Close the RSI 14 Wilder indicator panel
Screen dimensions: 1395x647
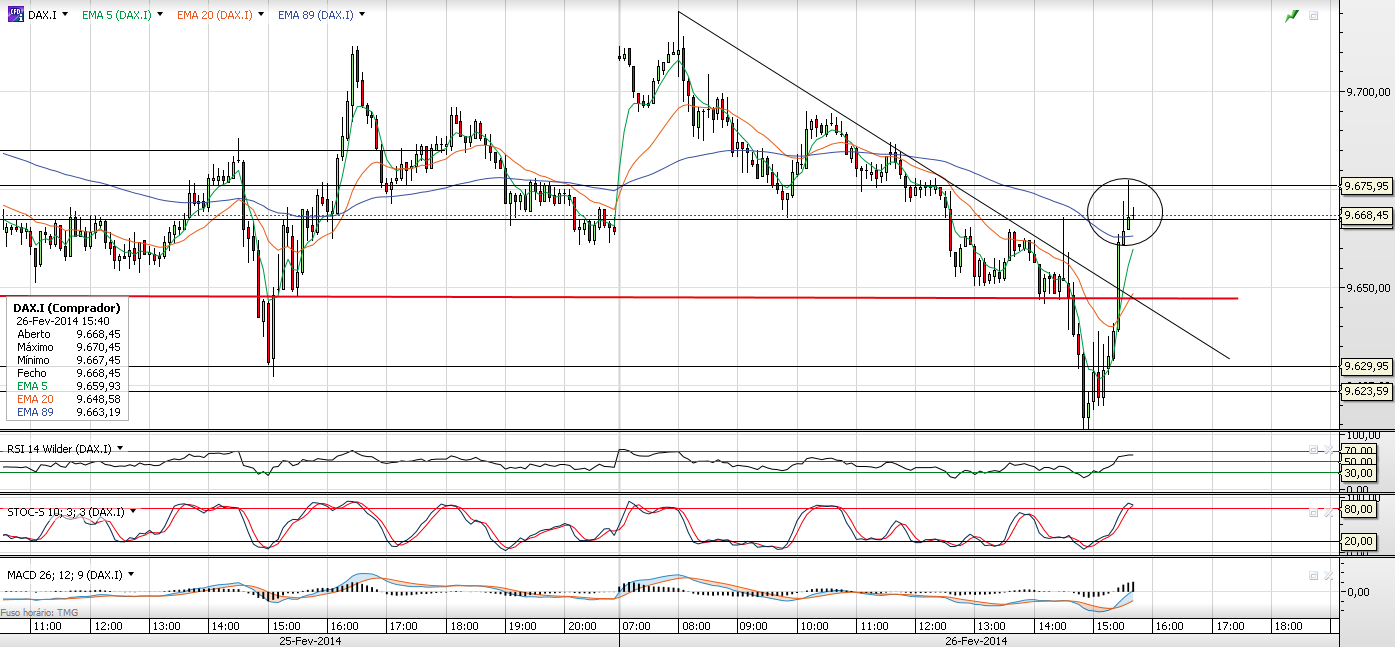pos(1327,449)
